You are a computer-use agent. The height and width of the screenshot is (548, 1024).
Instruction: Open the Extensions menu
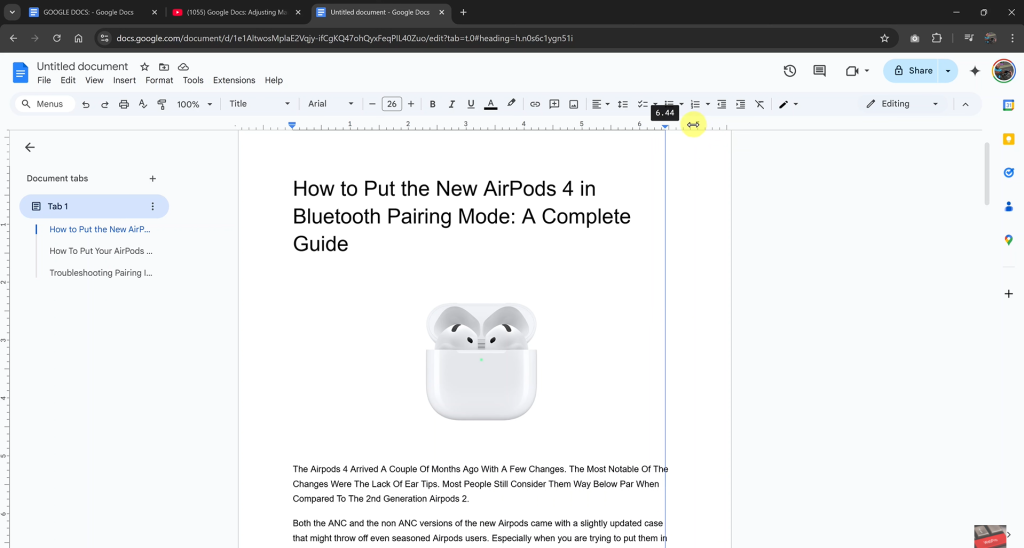234,80
